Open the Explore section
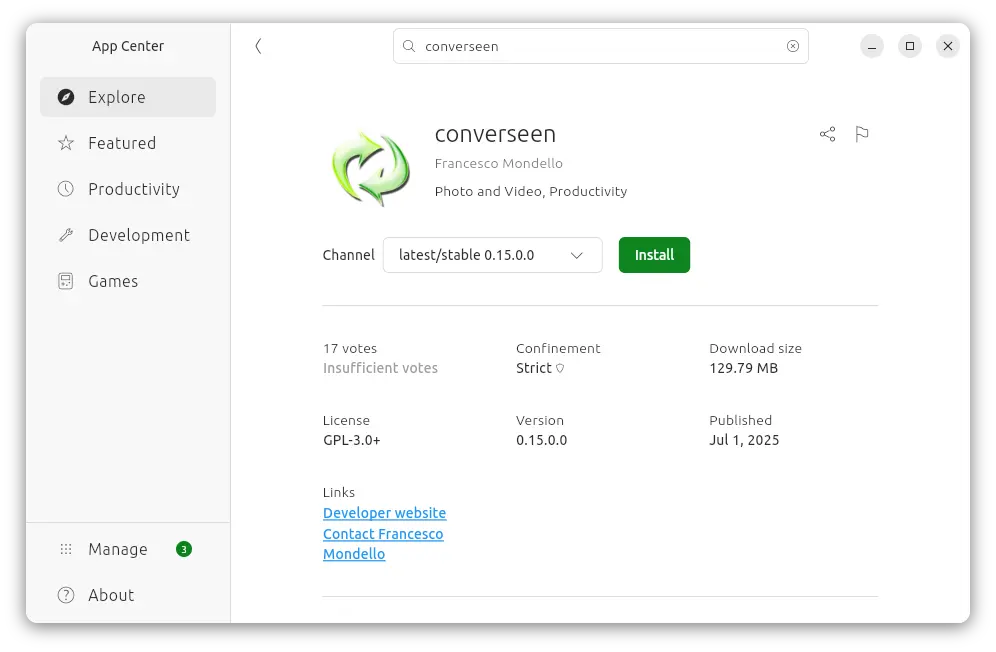996x652 pixels. tap(128, 97)
